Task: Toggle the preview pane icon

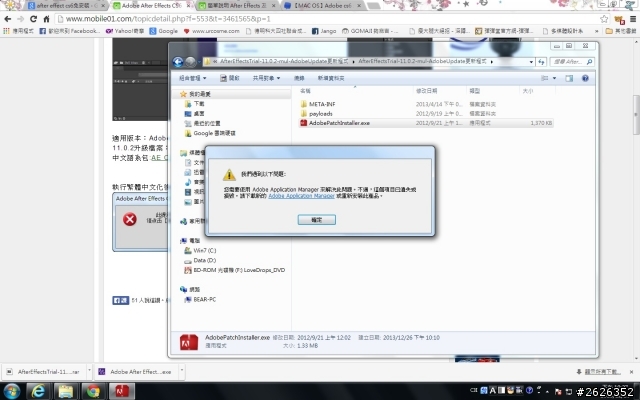Action: click(x=569, y=78)
